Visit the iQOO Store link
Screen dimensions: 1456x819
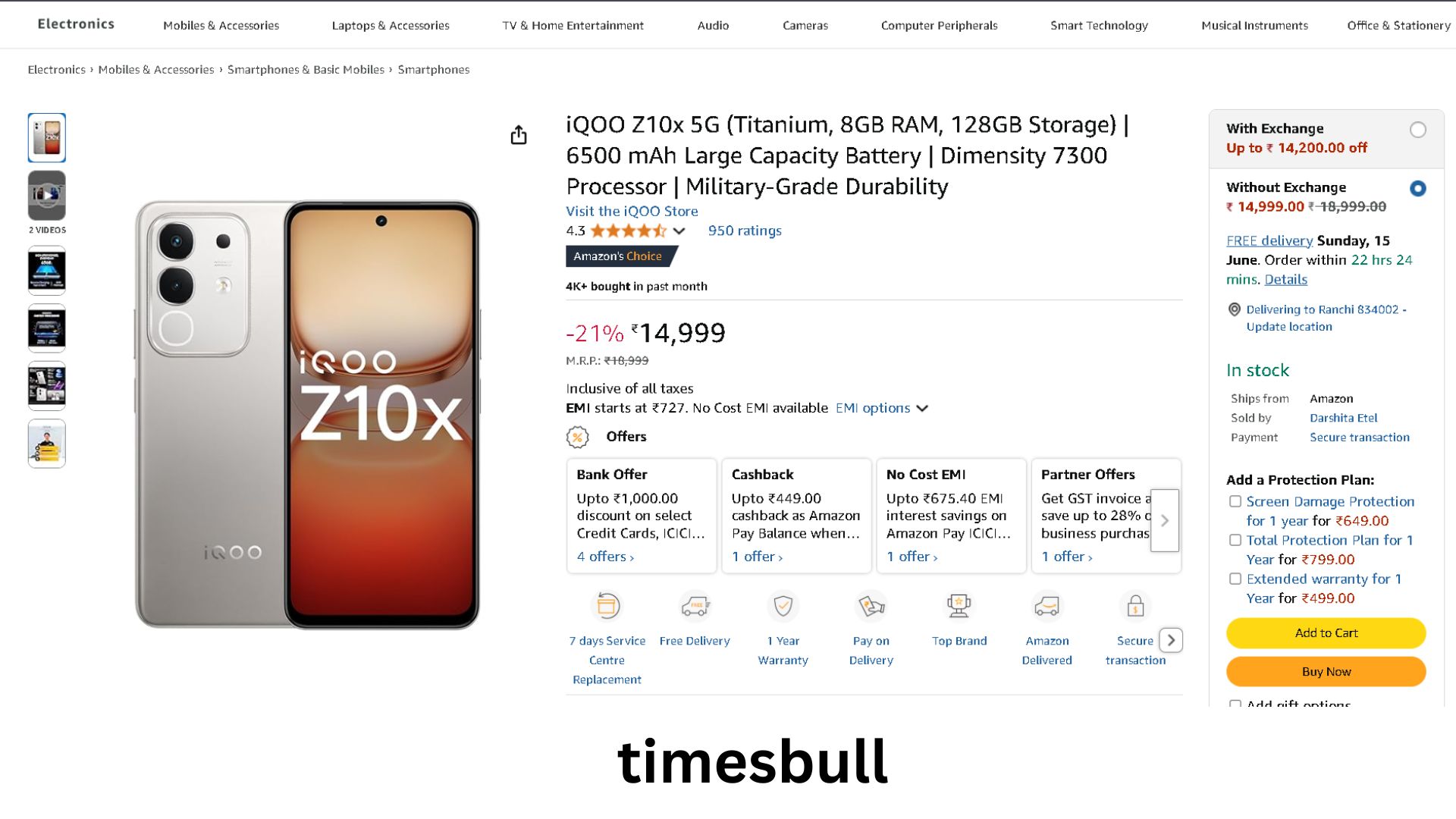(x=632, y=212)
